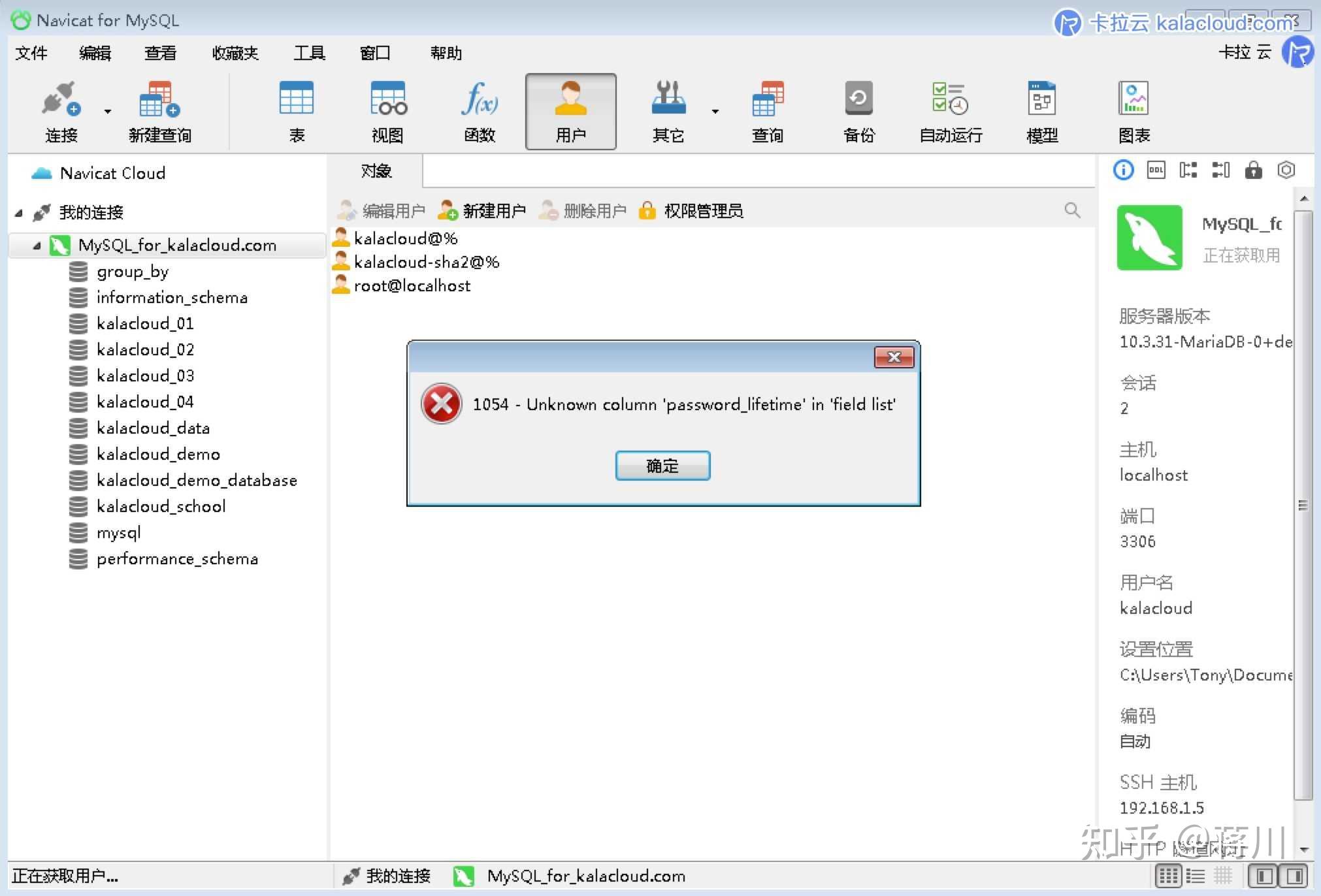This screenshot has width=1321, height=896.
Task: Collapse the 我的连接 tree node
Action: (x=19, y=213)
